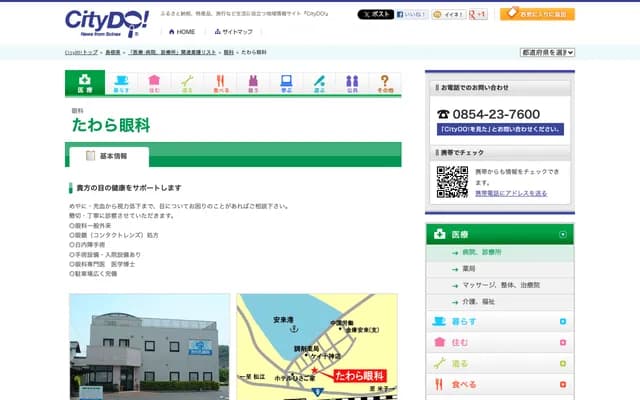Viewport: 640px width, 400px height.
Task: Open the 装う clothing category dress icon
Action: click(x=253, y=83)
